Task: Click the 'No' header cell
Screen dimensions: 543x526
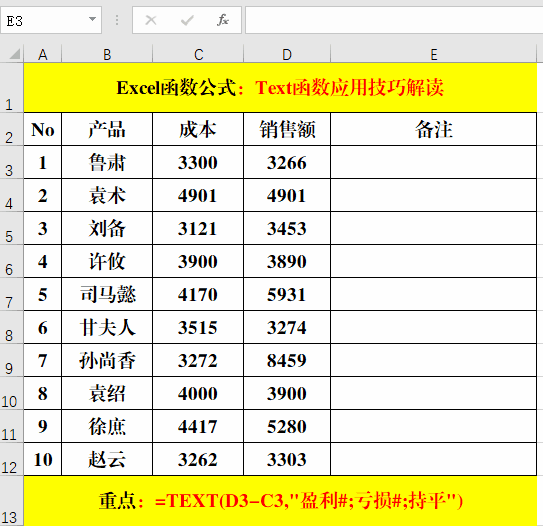Action: [x=43, y=129]
